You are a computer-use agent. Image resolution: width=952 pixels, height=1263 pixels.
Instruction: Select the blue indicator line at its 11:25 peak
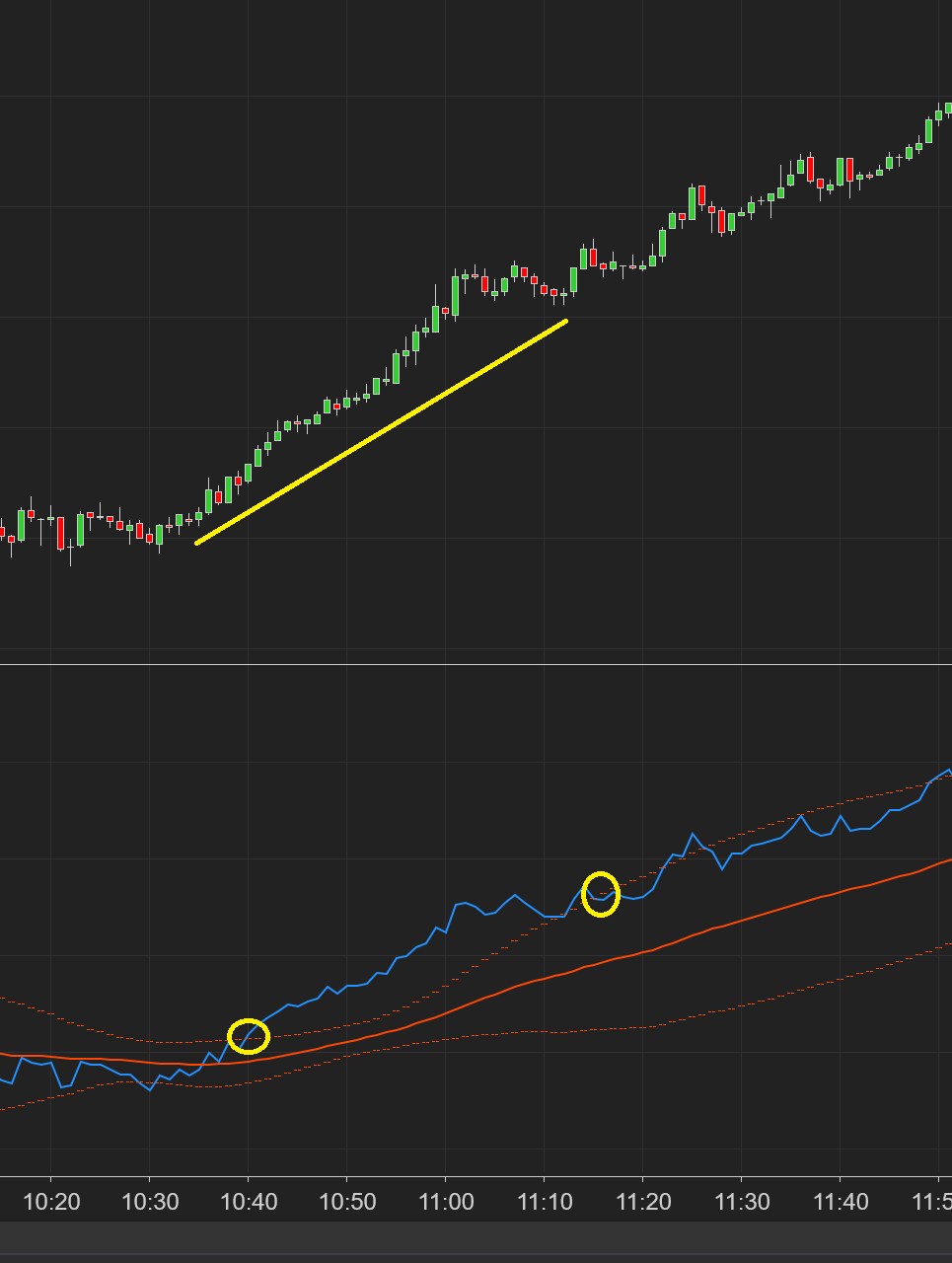tap(693, 835)
